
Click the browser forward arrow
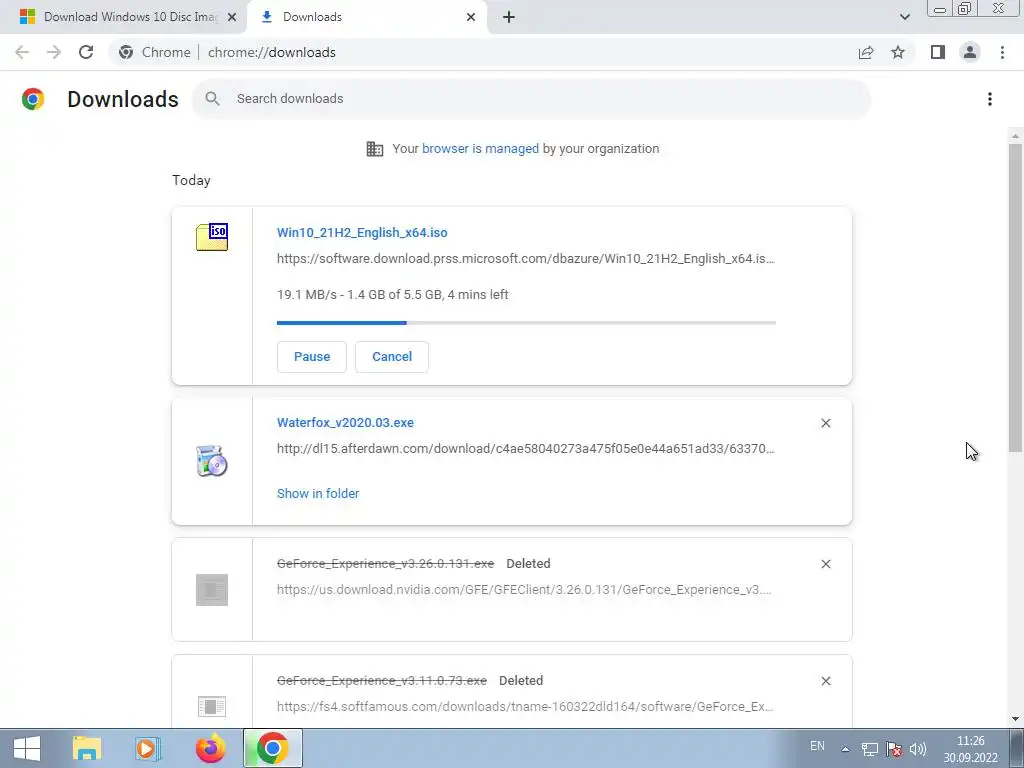(54, 52)
